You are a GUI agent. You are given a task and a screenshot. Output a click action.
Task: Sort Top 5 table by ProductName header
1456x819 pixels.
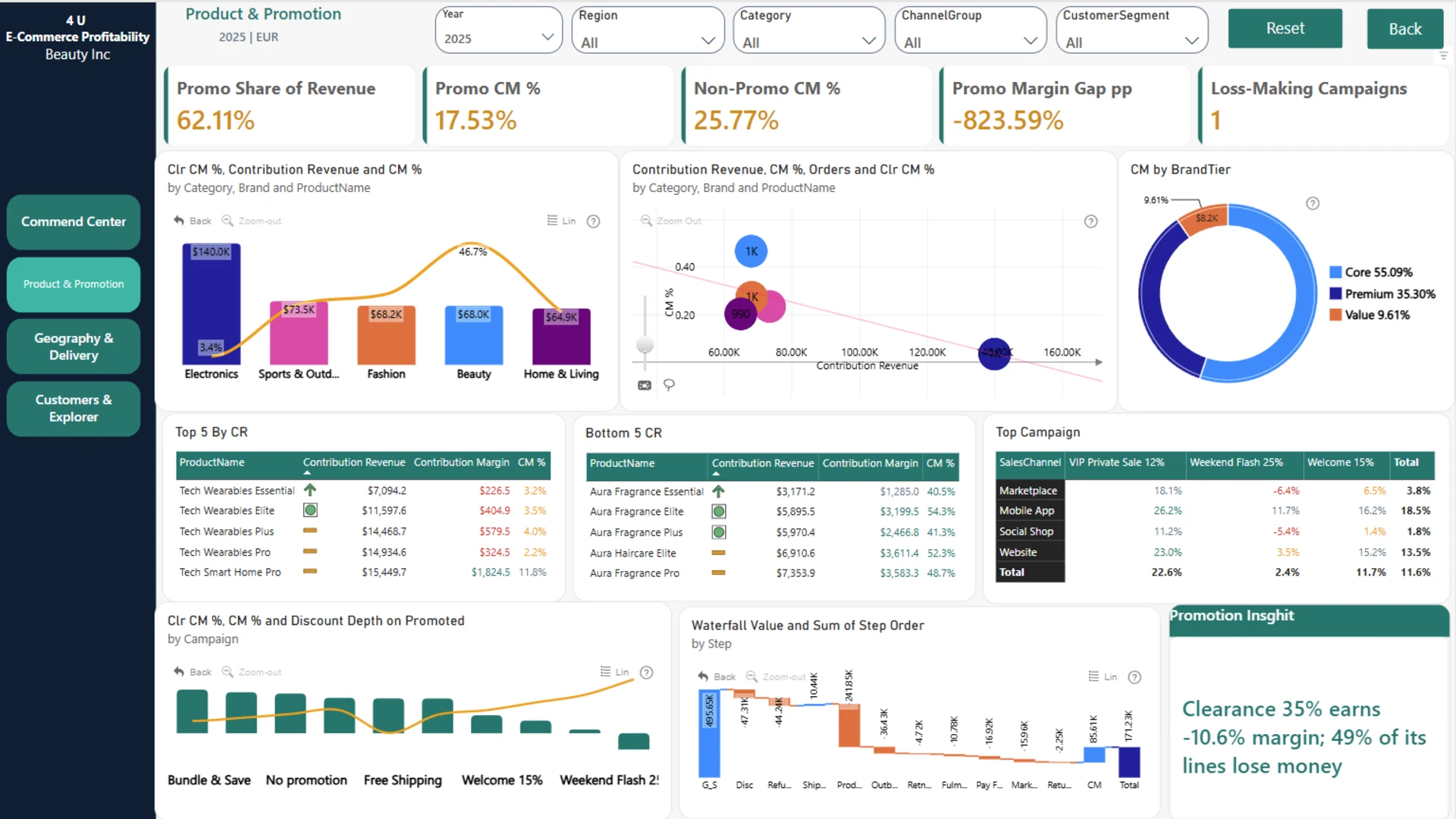(x=212, y=463)
